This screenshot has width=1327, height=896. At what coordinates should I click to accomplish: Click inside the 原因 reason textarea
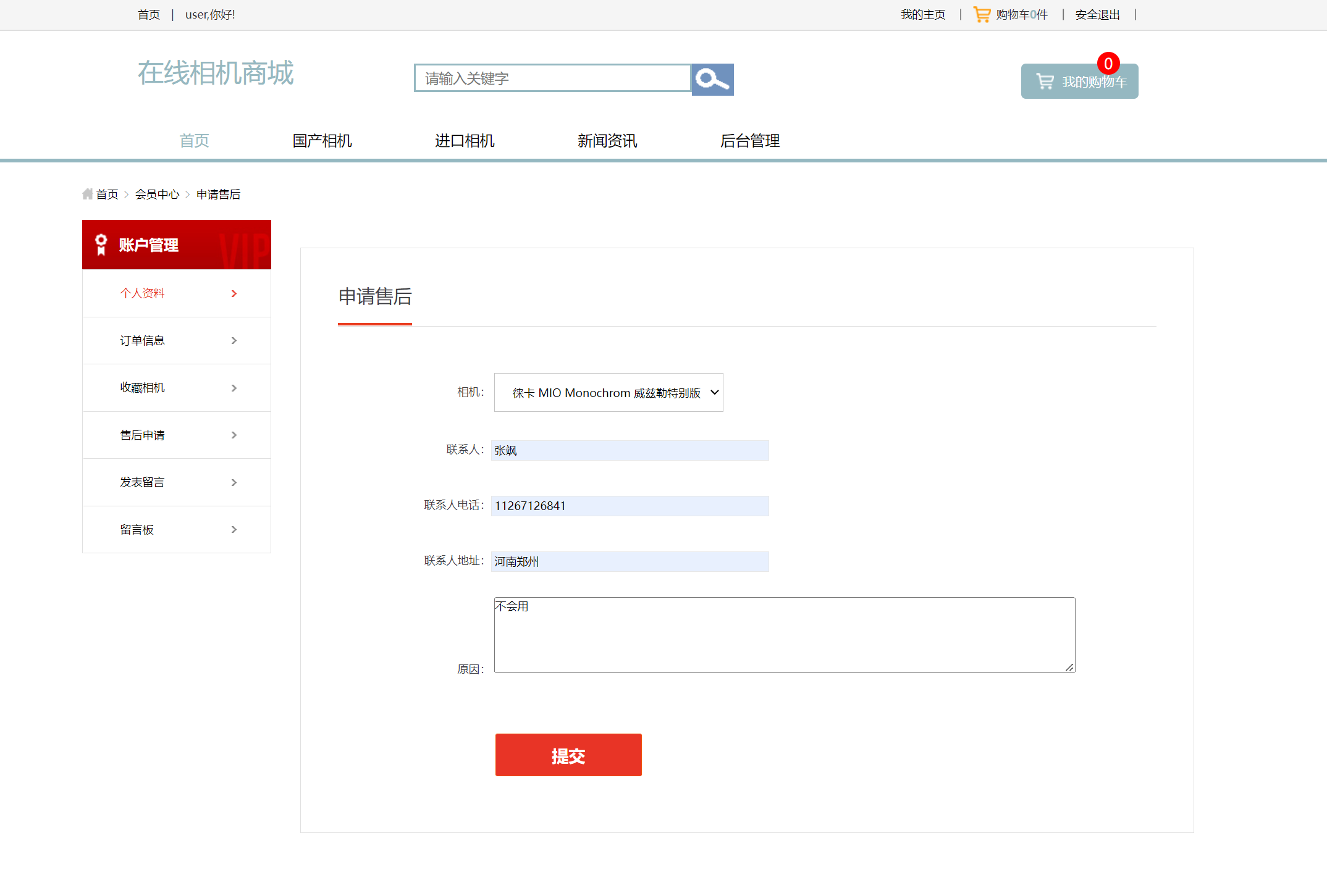[783, 635]
